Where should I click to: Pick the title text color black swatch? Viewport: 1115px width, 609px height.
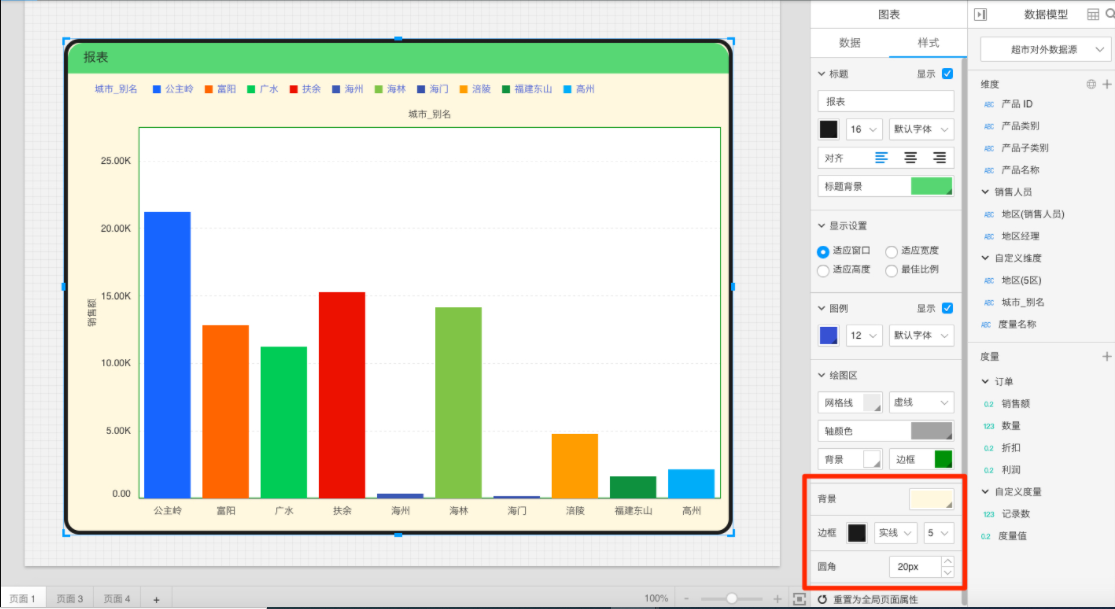(x=828, y=129)
